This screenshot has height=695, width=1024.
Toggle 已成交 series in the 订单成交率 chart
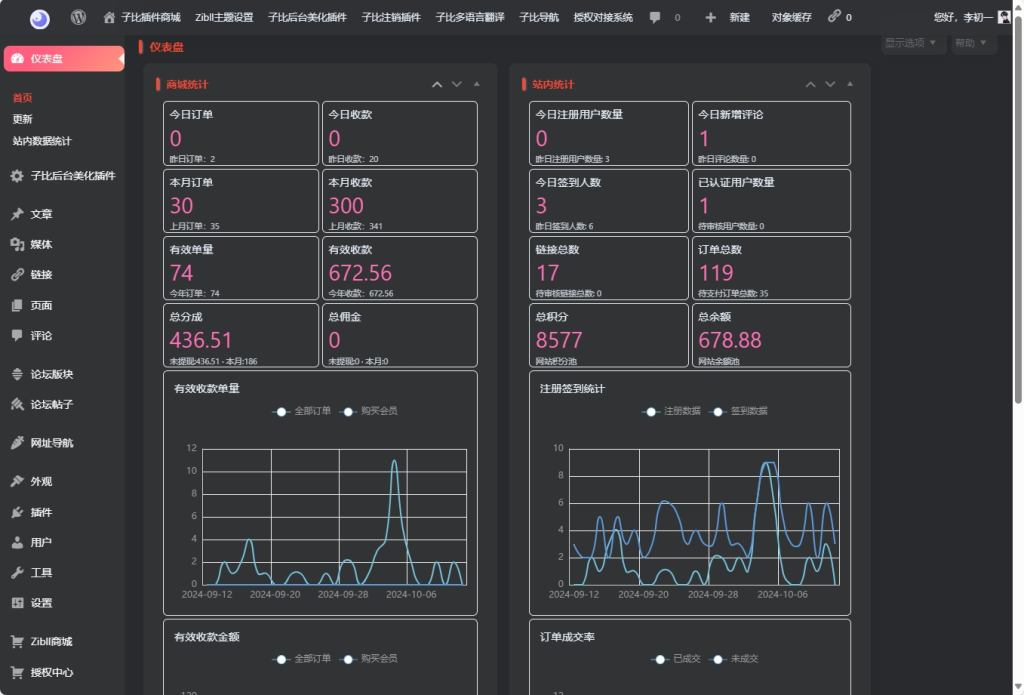(677, 659)
